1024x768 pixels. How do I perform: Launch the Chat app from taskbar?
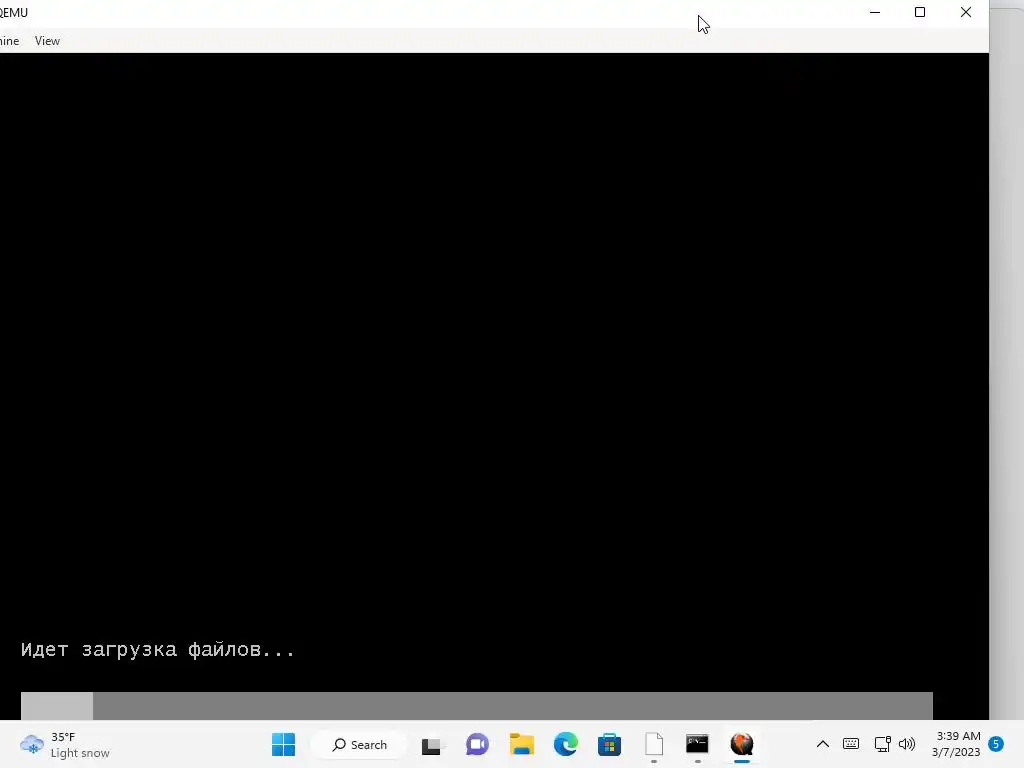tap(477, 744)
